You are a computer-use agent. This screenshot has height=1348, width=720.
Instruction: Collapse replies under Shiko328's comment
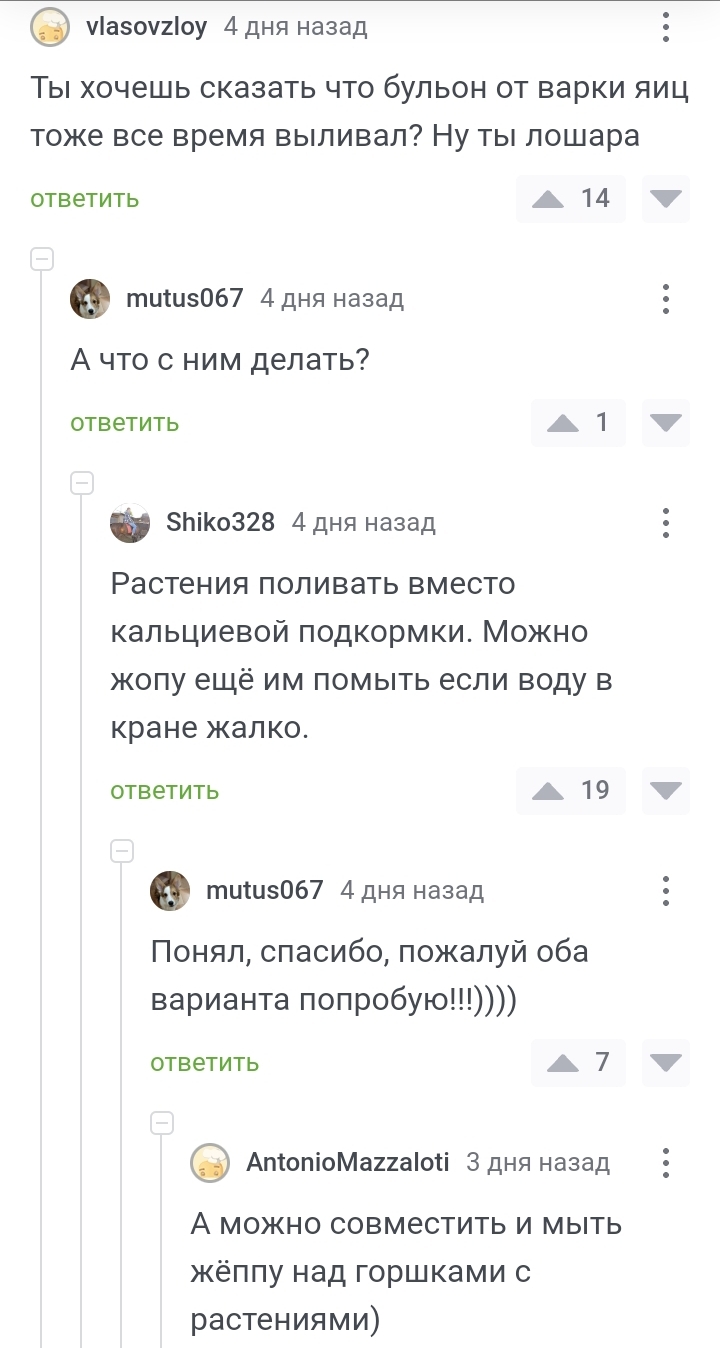click(122, 852)
